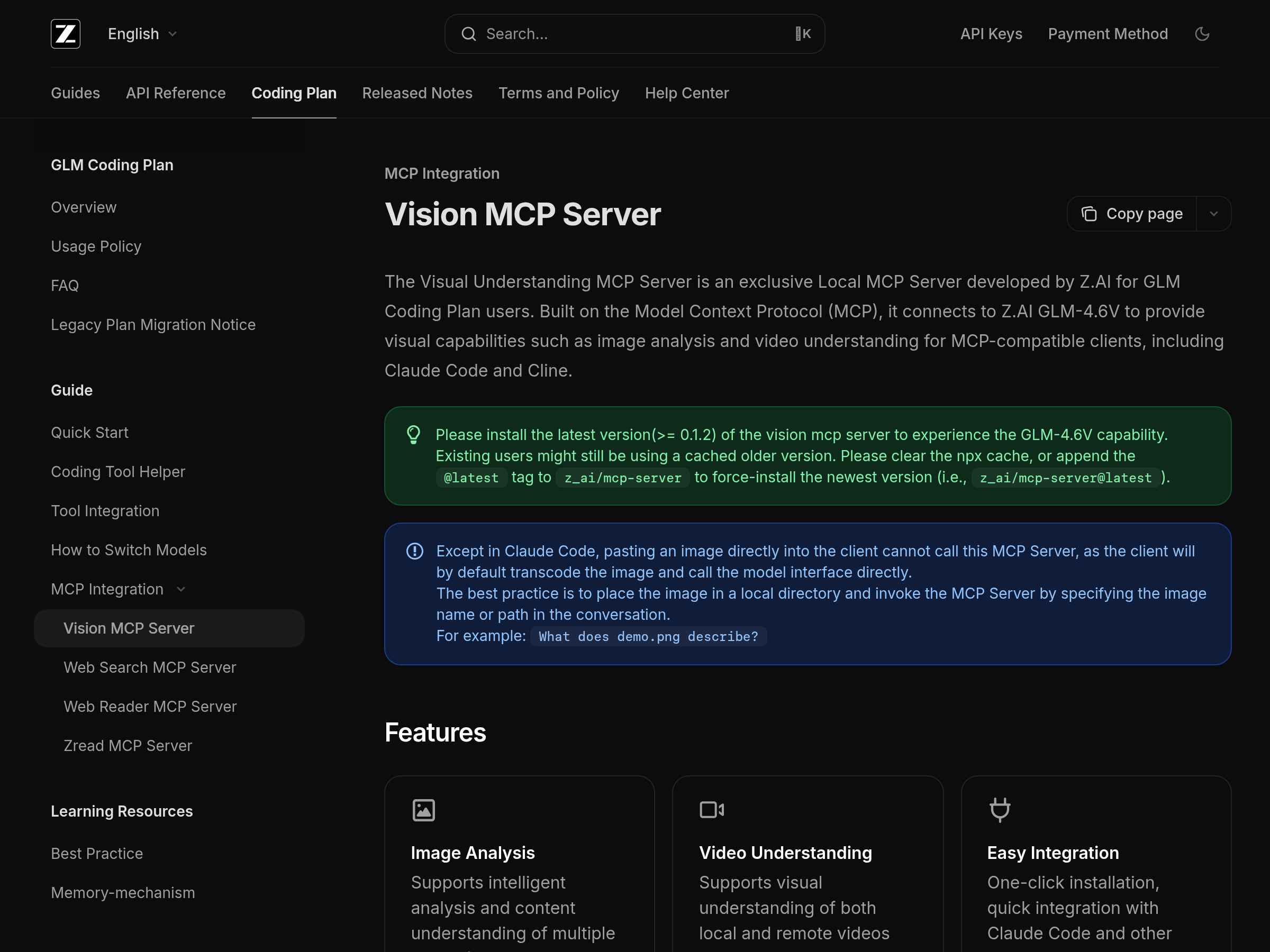This screenshot has height=952, width=1270.
Task: Open Web Reader MCP Server page
Action: (x=150, y=707)
